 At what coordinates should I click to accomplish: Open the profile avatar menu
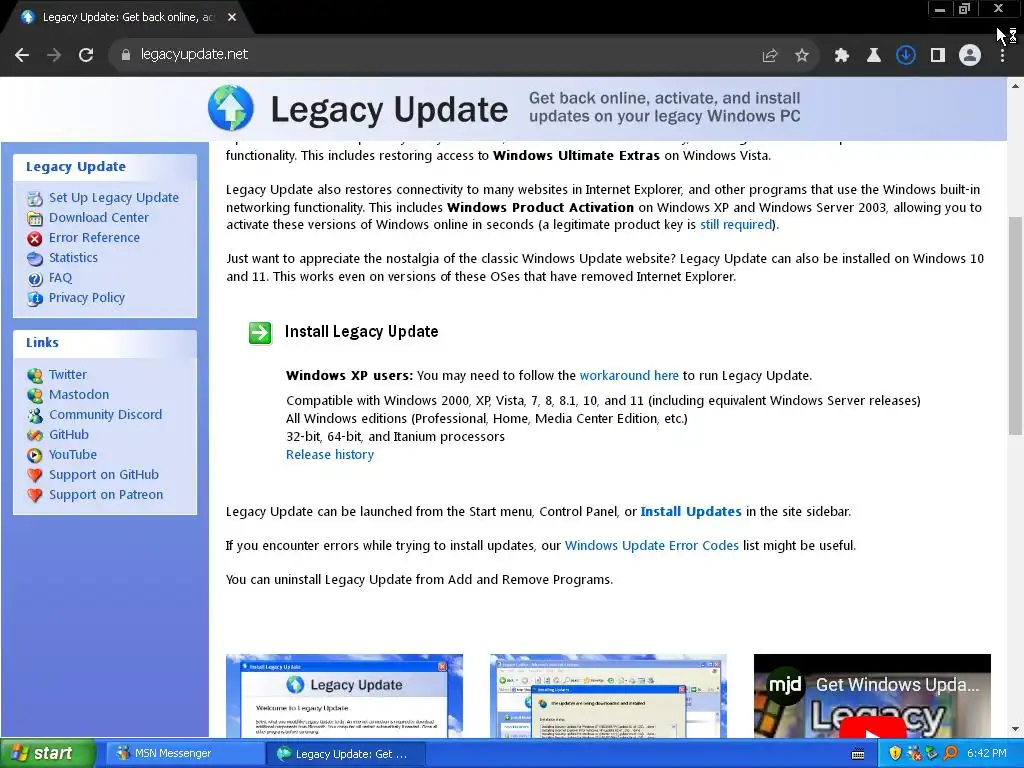[970, 56]
